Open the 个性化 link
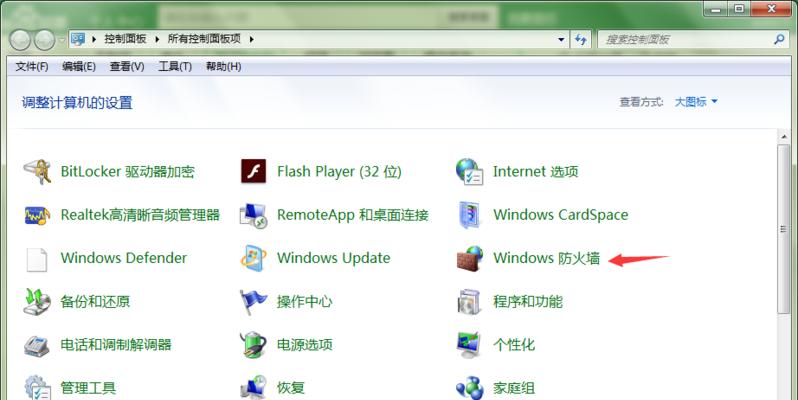The height and width of the screenshot is (400, 798). coord(514,345)
